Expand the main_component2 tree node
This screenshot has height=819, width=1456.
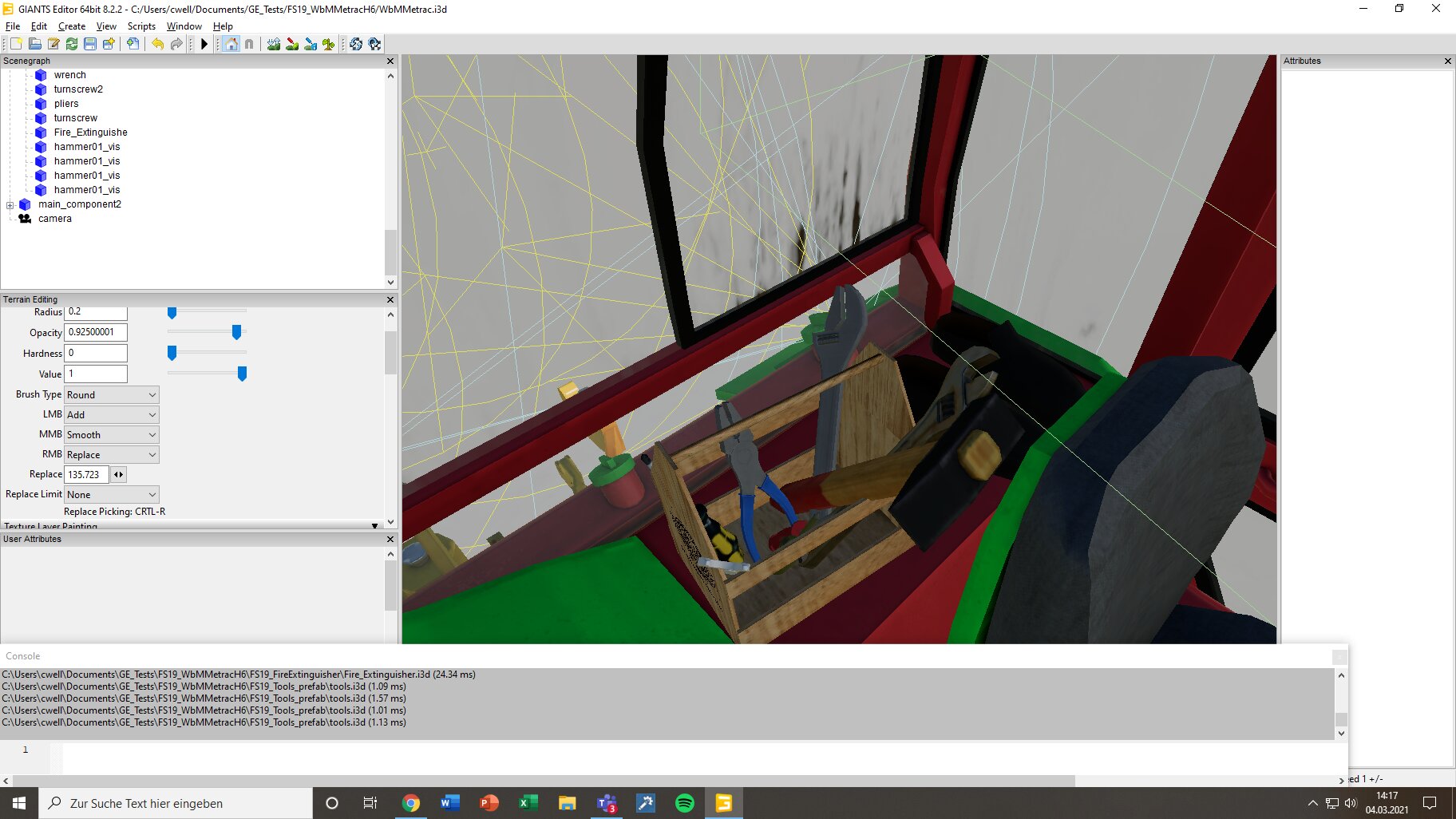(10, 205)
